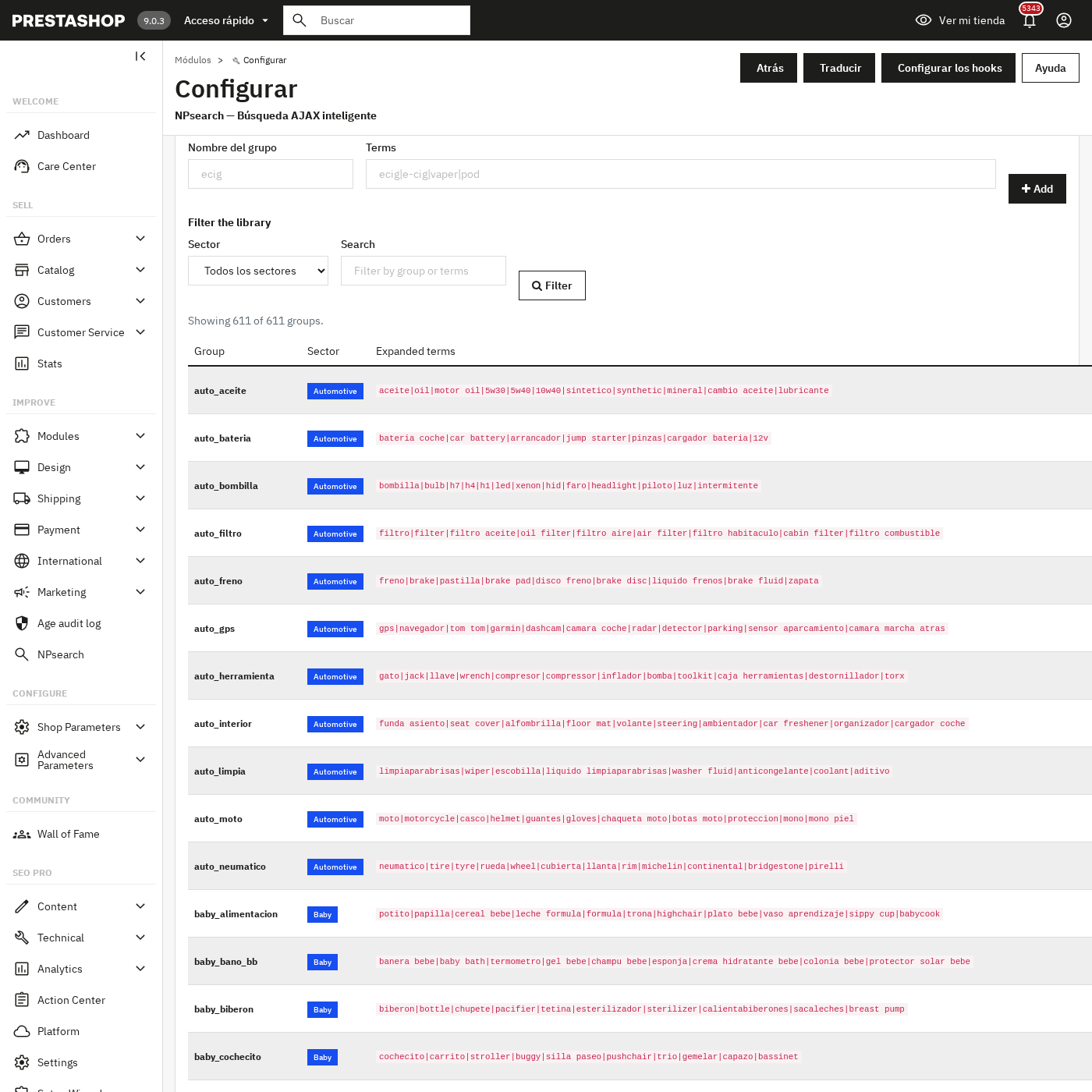The width and height of the screenshot is (1092, 1092).
Task: Expand the Customers menu chevron
Action: [x=140, y=301]
